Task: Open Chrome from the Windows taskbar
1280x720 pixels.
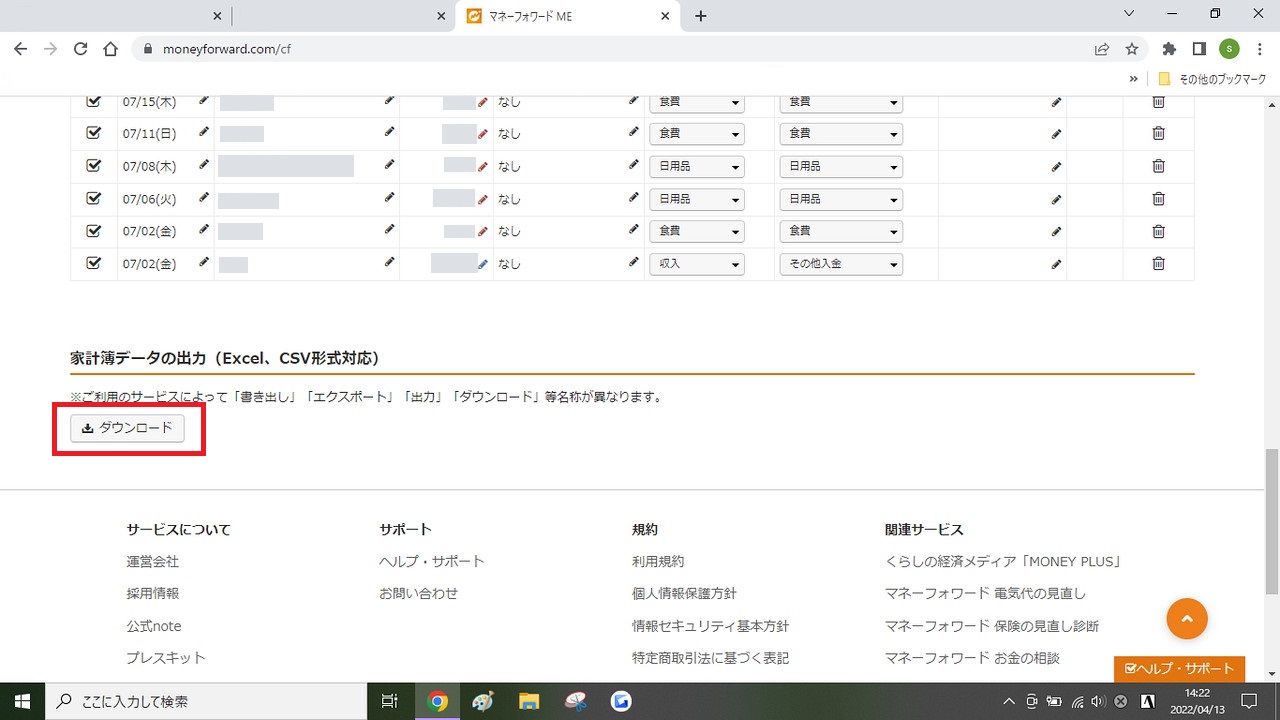Action: [x=437, y=701]
